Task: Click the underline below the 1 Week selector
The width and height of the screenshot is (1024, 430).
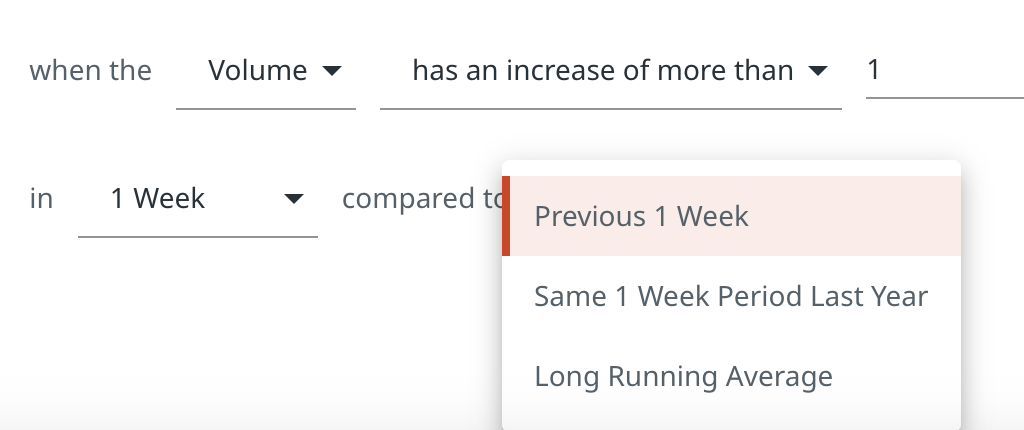Action: (197, 237)
